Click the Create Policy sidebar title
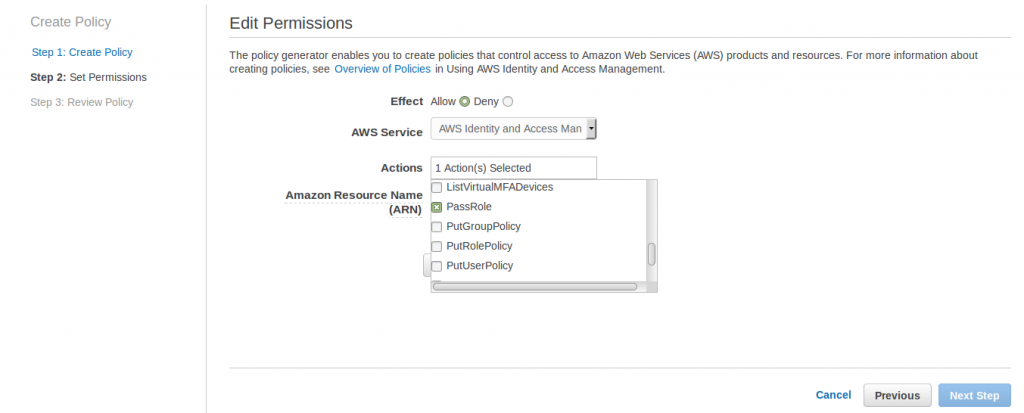The image size is (1024, 413). [x=71, y=22]
